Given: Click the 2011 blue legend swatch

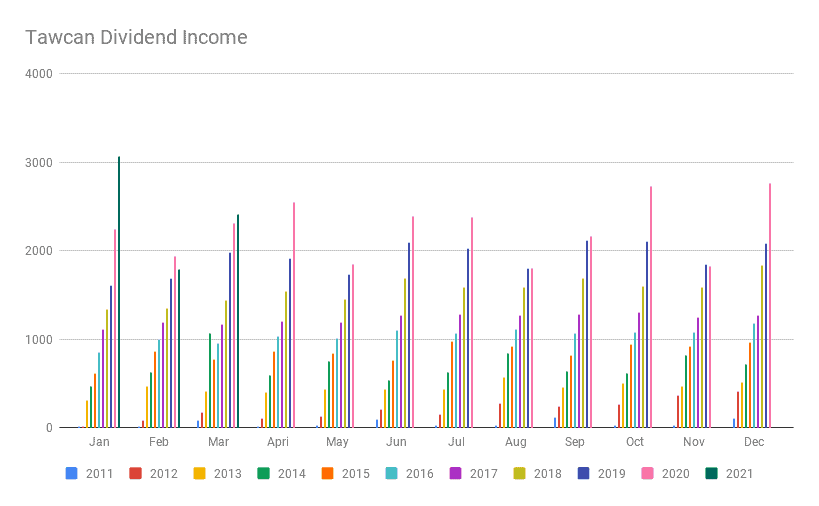Looking at the screenshot, I should 71,473.
